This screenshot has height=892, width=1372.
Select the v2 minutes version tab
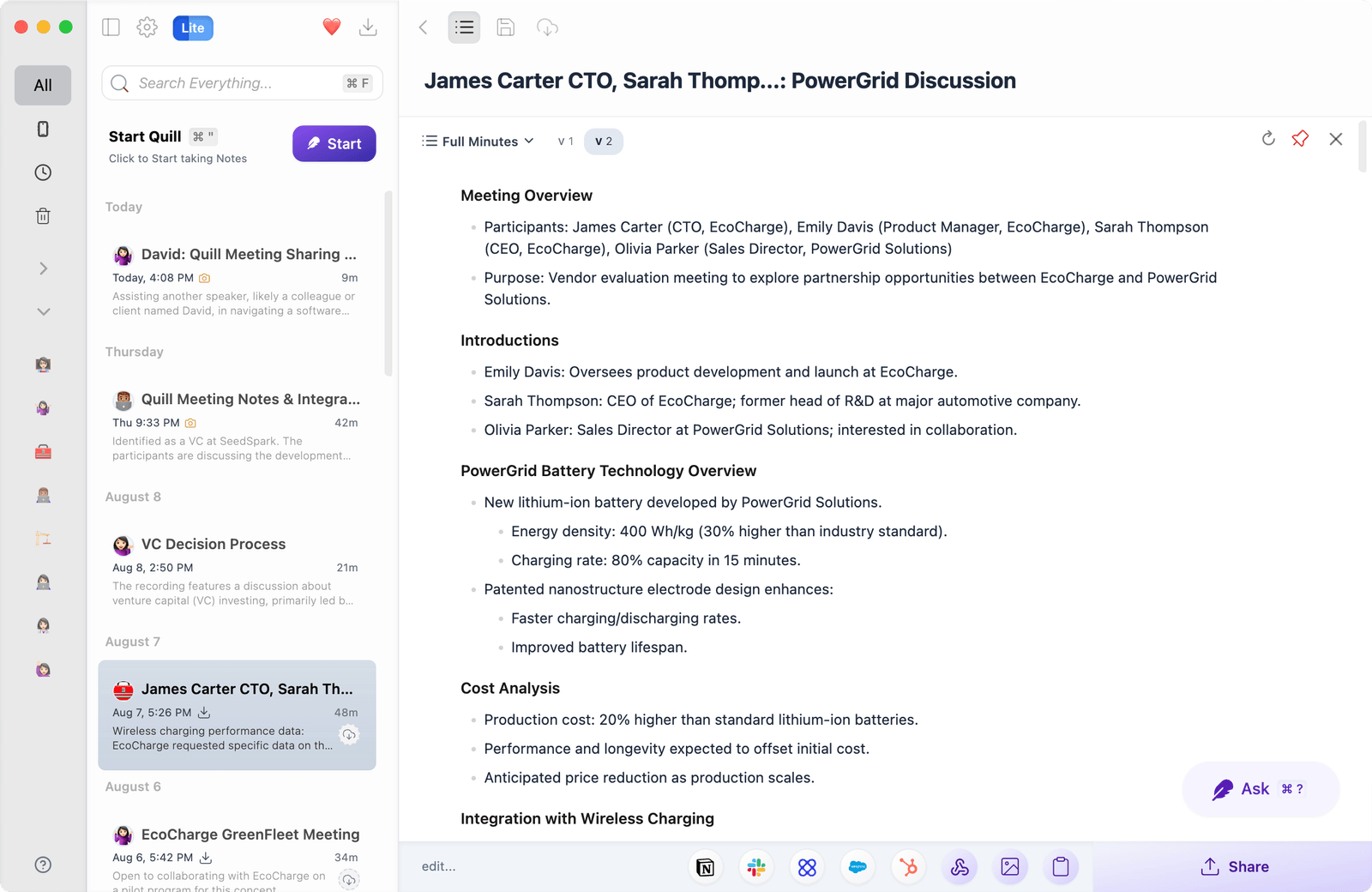tap(603, 141)
